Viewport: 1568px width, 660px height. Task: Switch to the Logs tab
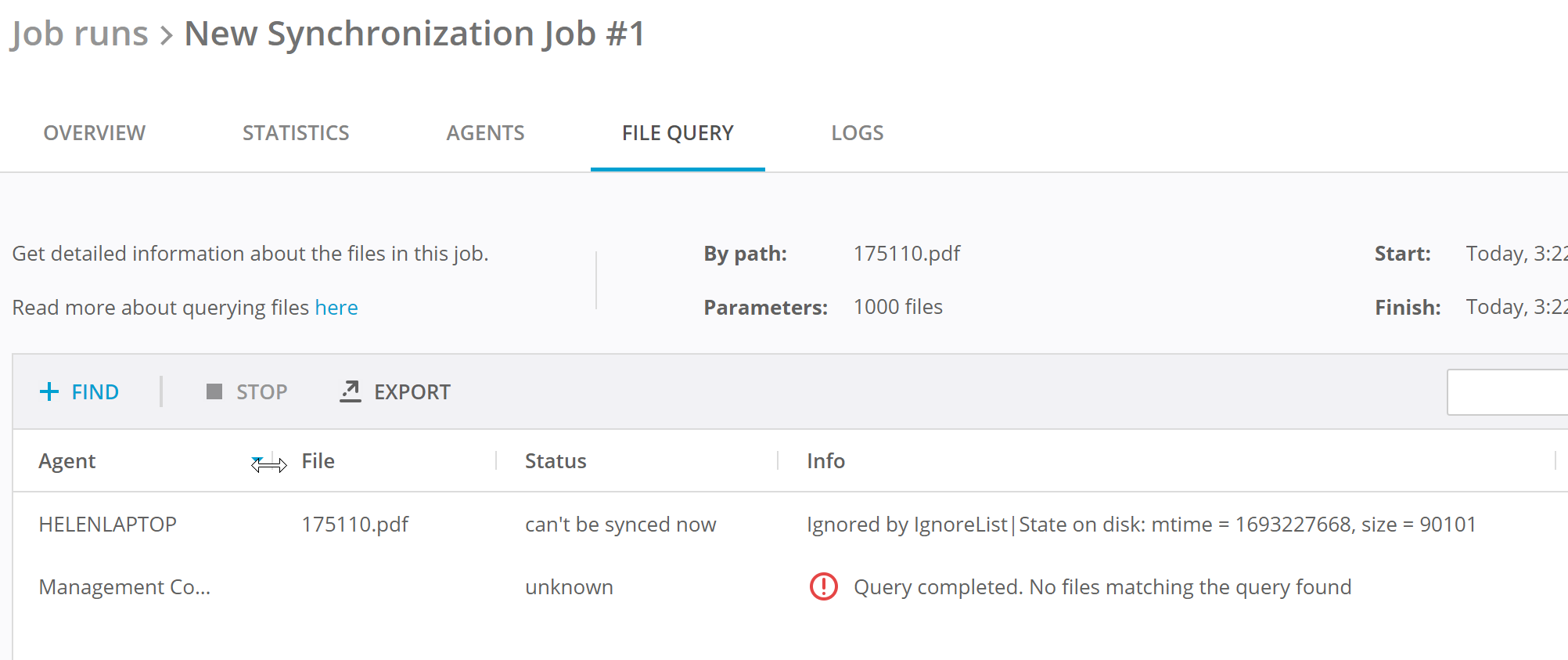click(857, 133)
